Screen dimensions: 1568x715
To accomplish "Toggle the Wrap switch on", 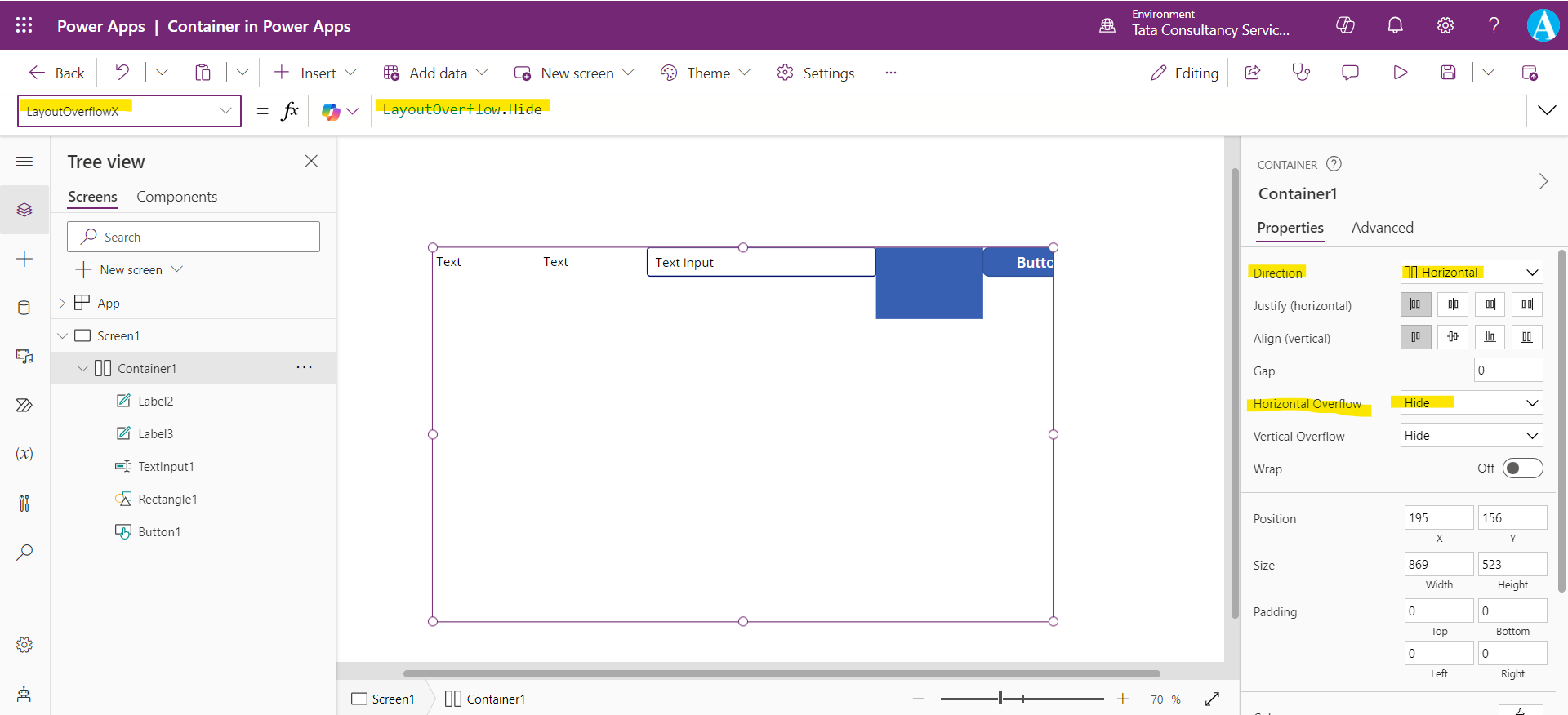I will coord(1522,469).
